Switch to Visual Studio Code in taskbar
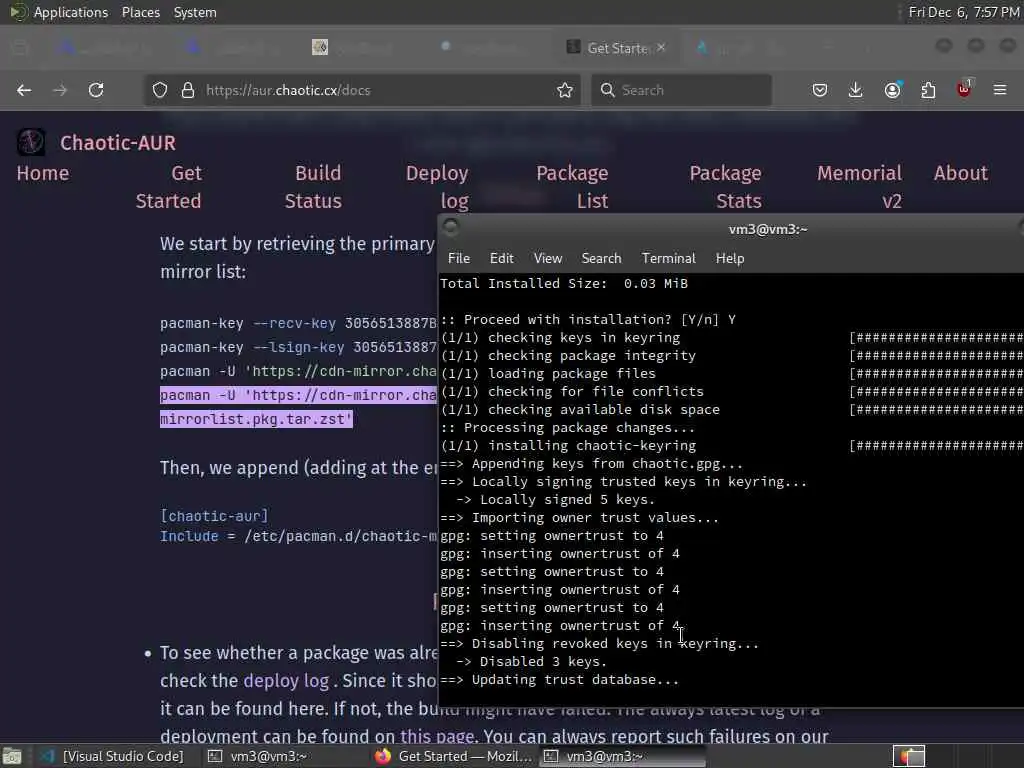 click(112, 756)
